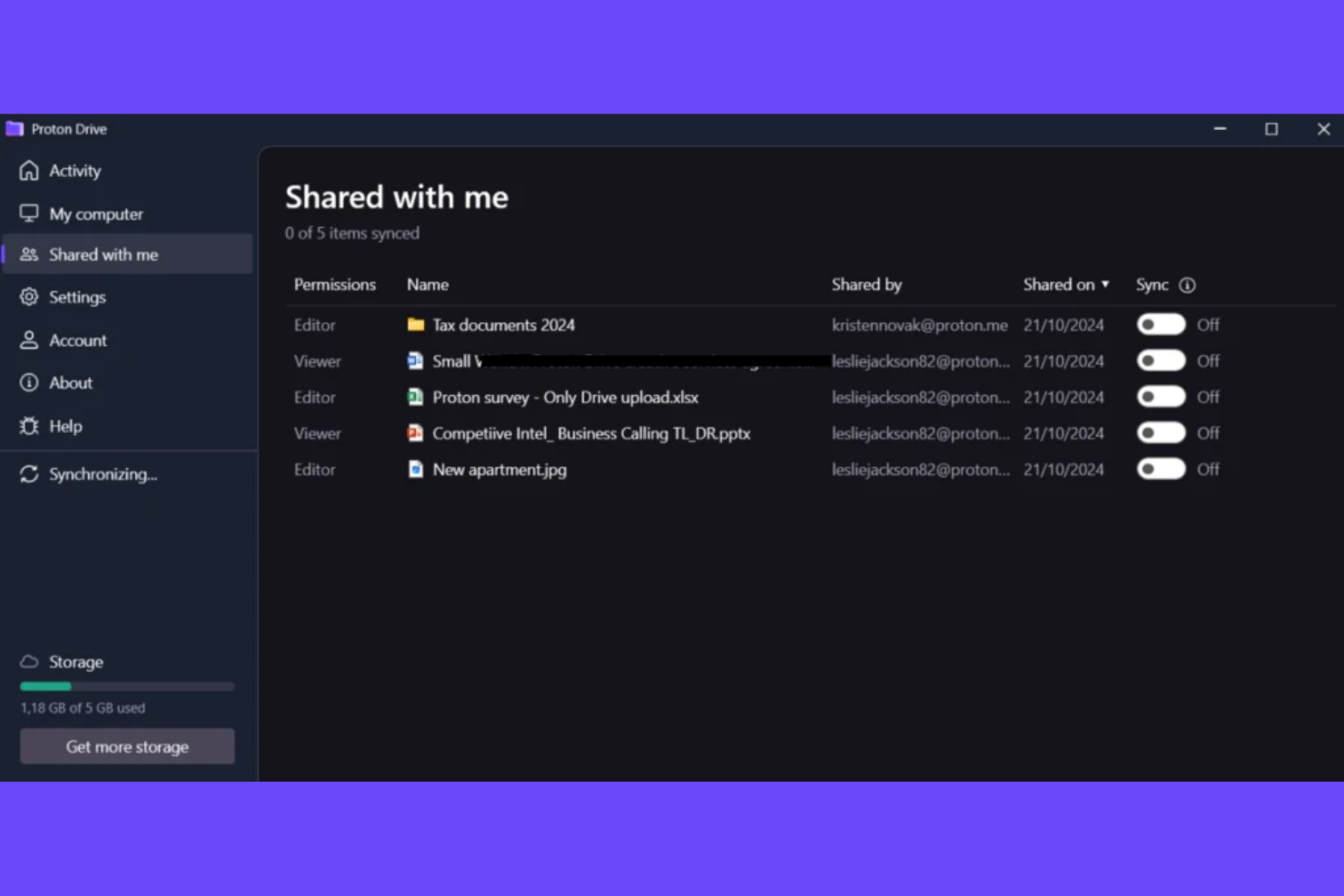
Task: Click Proton survey - Only Drive upload.xlsx
Action: [565, 398]
